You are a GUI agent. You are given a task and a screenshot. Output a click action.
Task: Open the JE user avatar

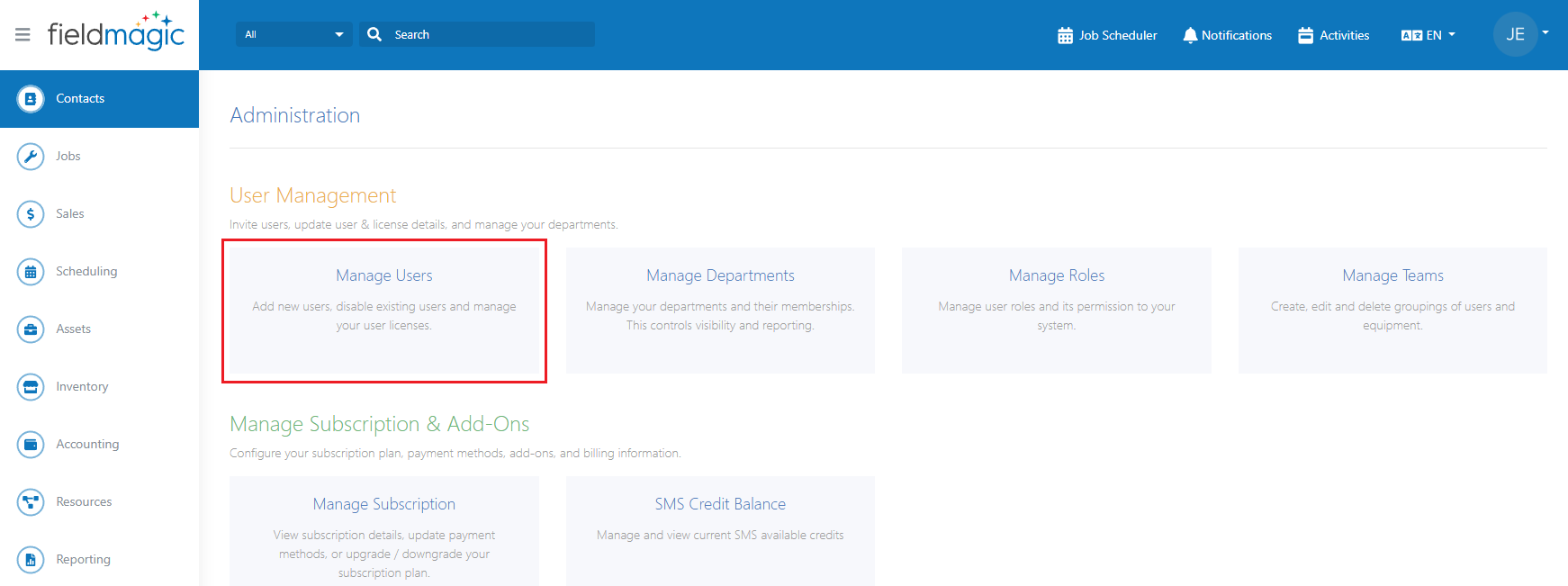[1516, 34]
